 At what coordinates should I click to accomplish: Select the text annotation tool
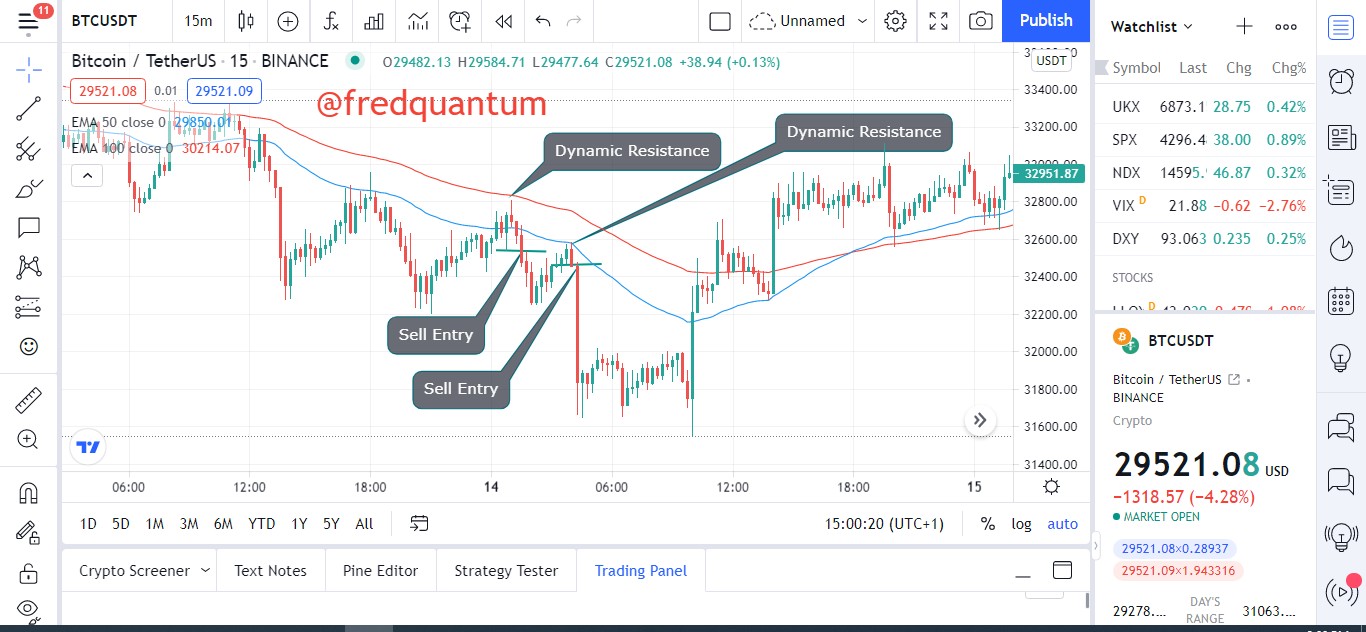click(x=29, y=228)
